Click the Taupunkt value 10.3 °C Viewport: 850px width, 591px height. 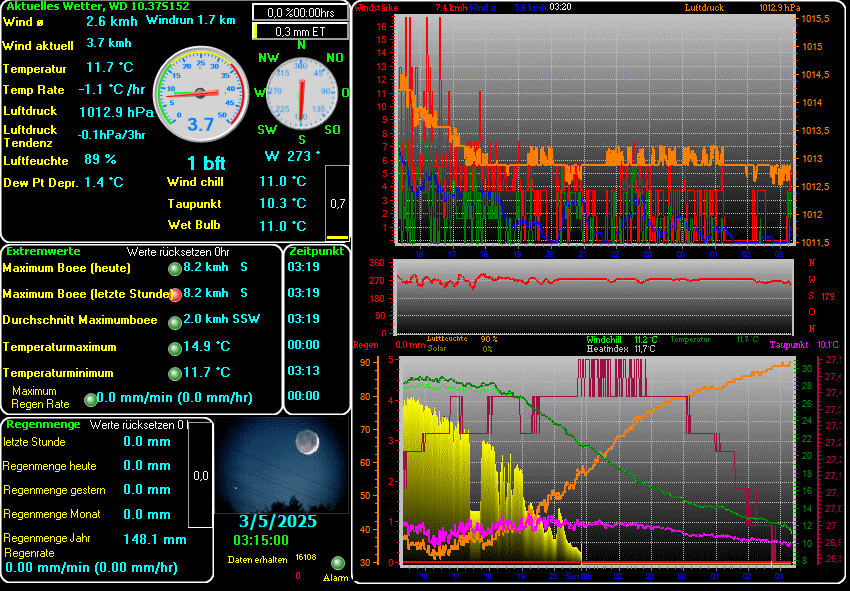[x=282, y=203]
